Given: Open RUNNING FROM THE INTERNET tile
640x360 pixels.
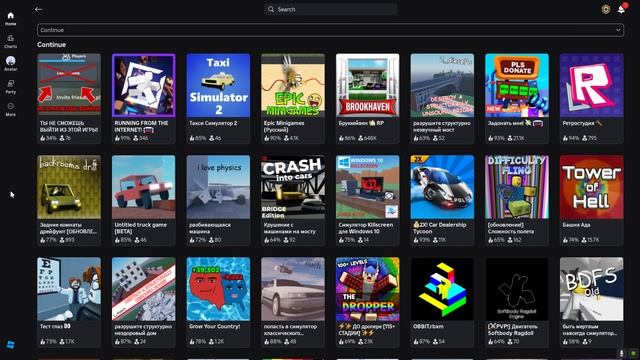Looking at the screenshot, I should (x=144, y=98).
